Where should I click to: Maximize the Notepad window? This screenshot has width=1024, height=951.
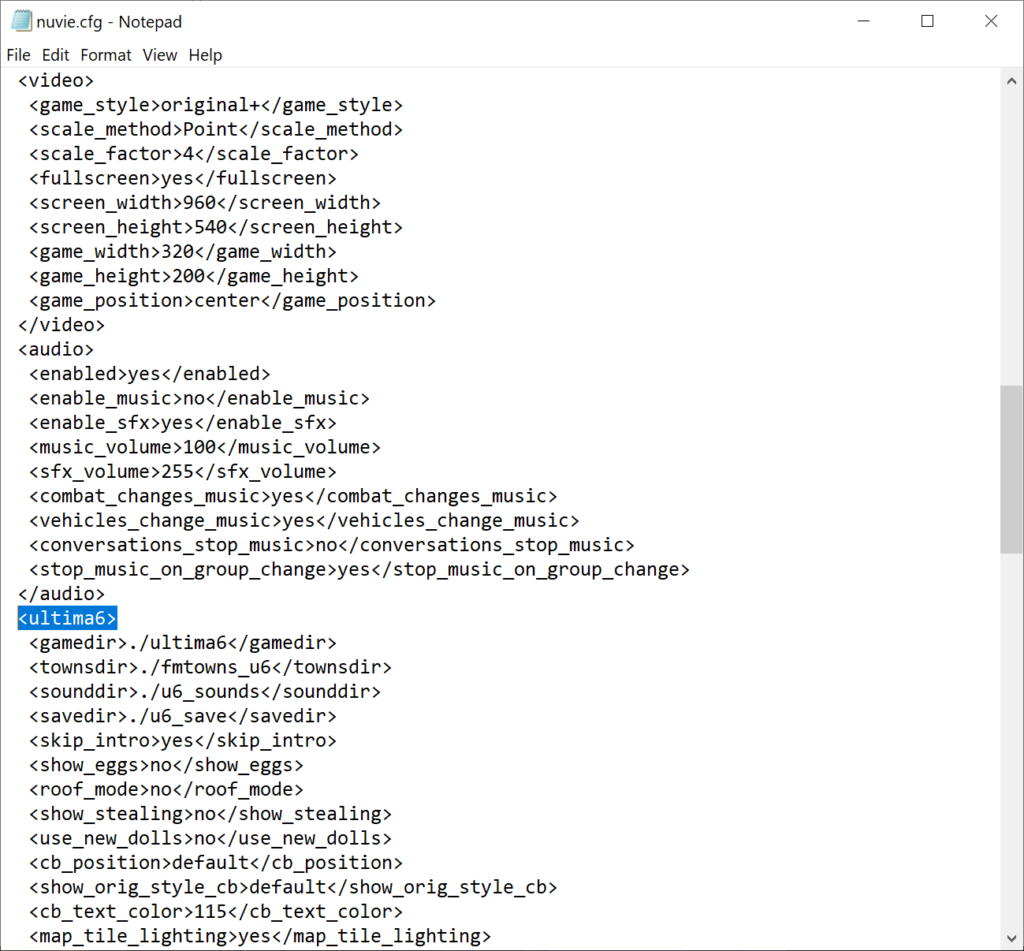pyautogui.click(x=927, y=21)
